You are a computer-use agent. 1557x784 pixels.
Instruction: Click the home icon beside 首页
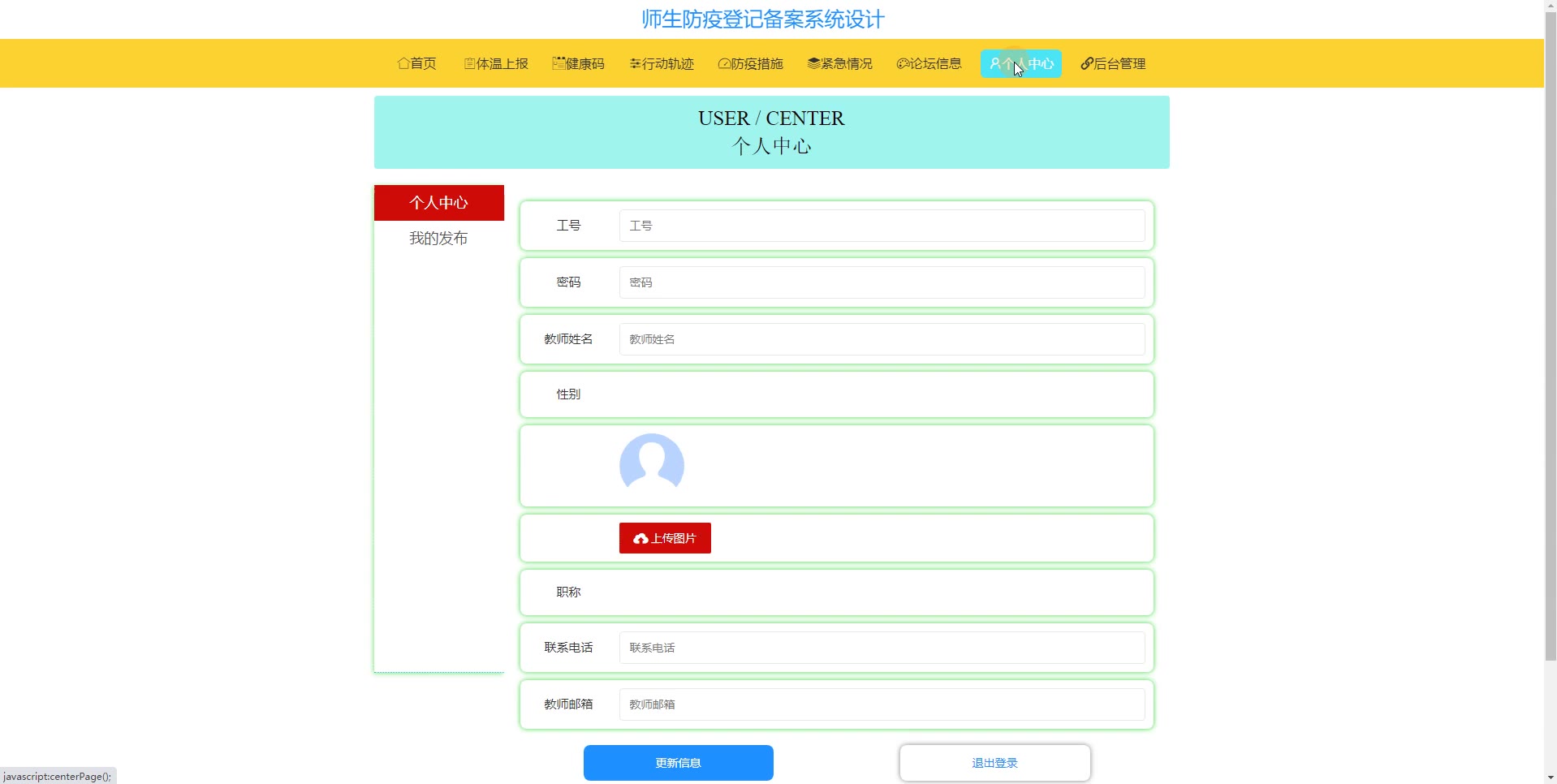[403, 63]
